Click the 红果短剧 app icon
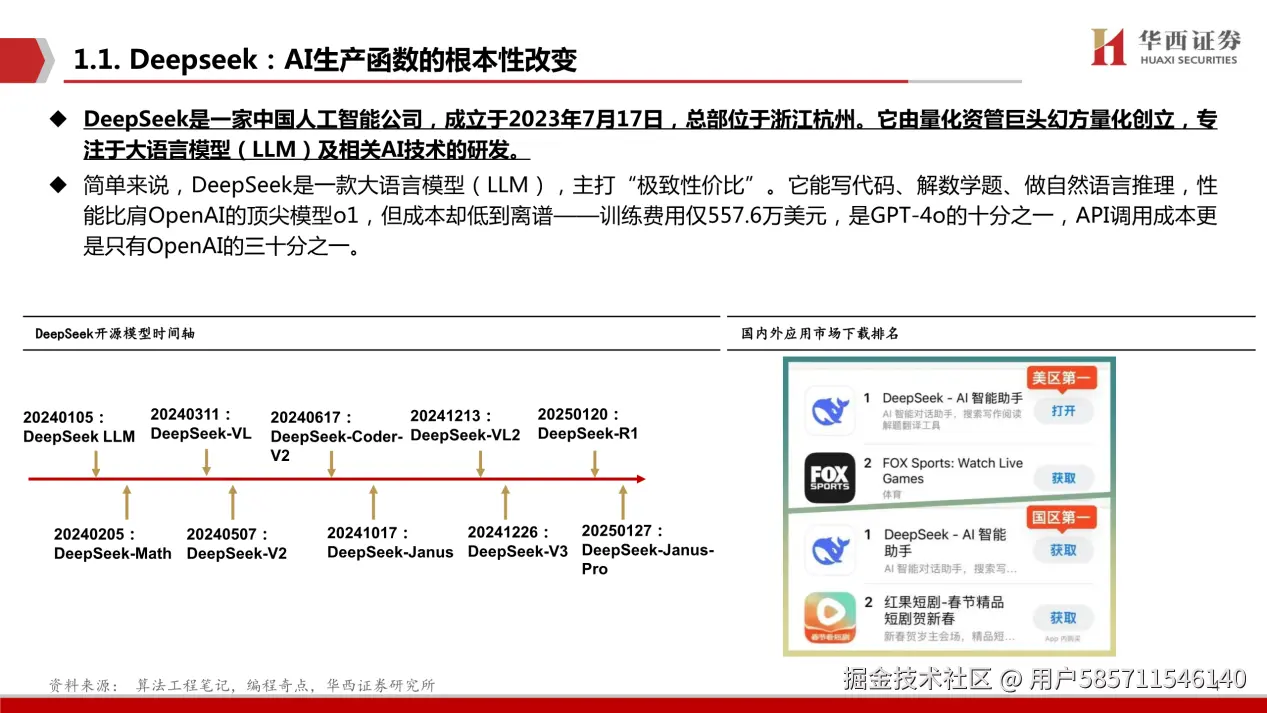Screen dimensions: 1267x713 [830, 618]
